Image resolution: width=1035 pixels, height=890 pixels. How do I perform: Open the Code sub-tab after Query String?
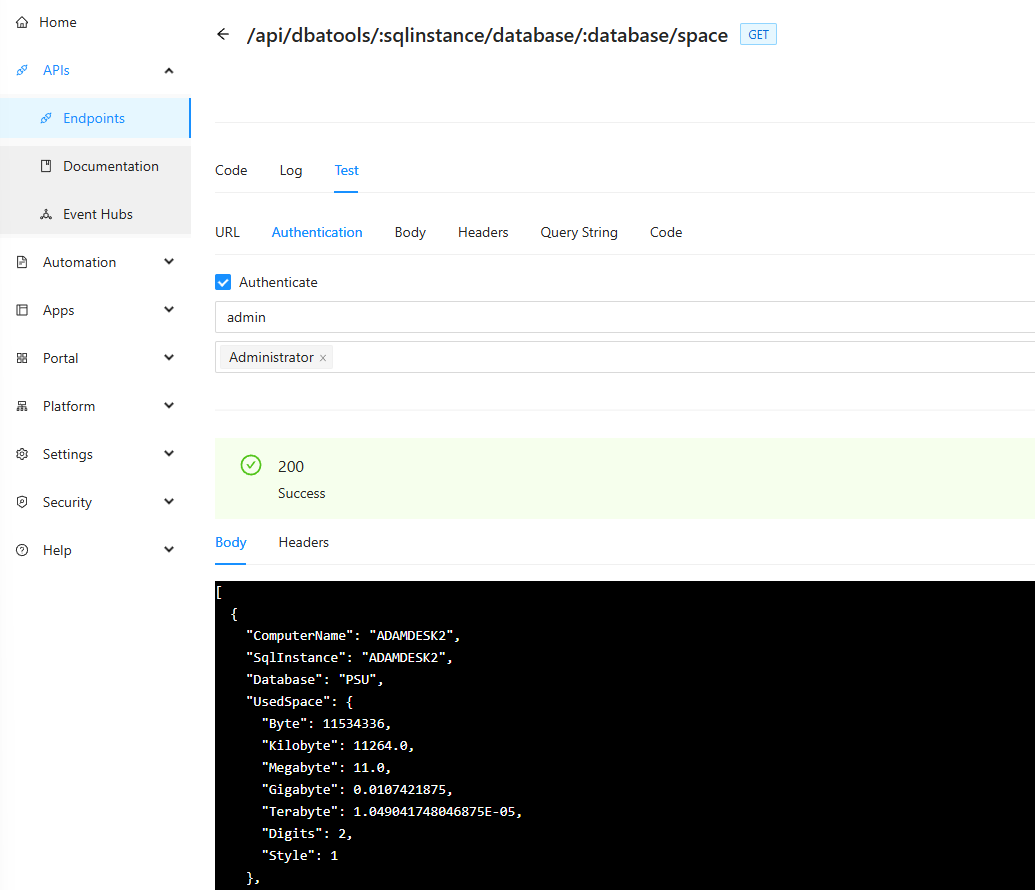pos(666,232)
